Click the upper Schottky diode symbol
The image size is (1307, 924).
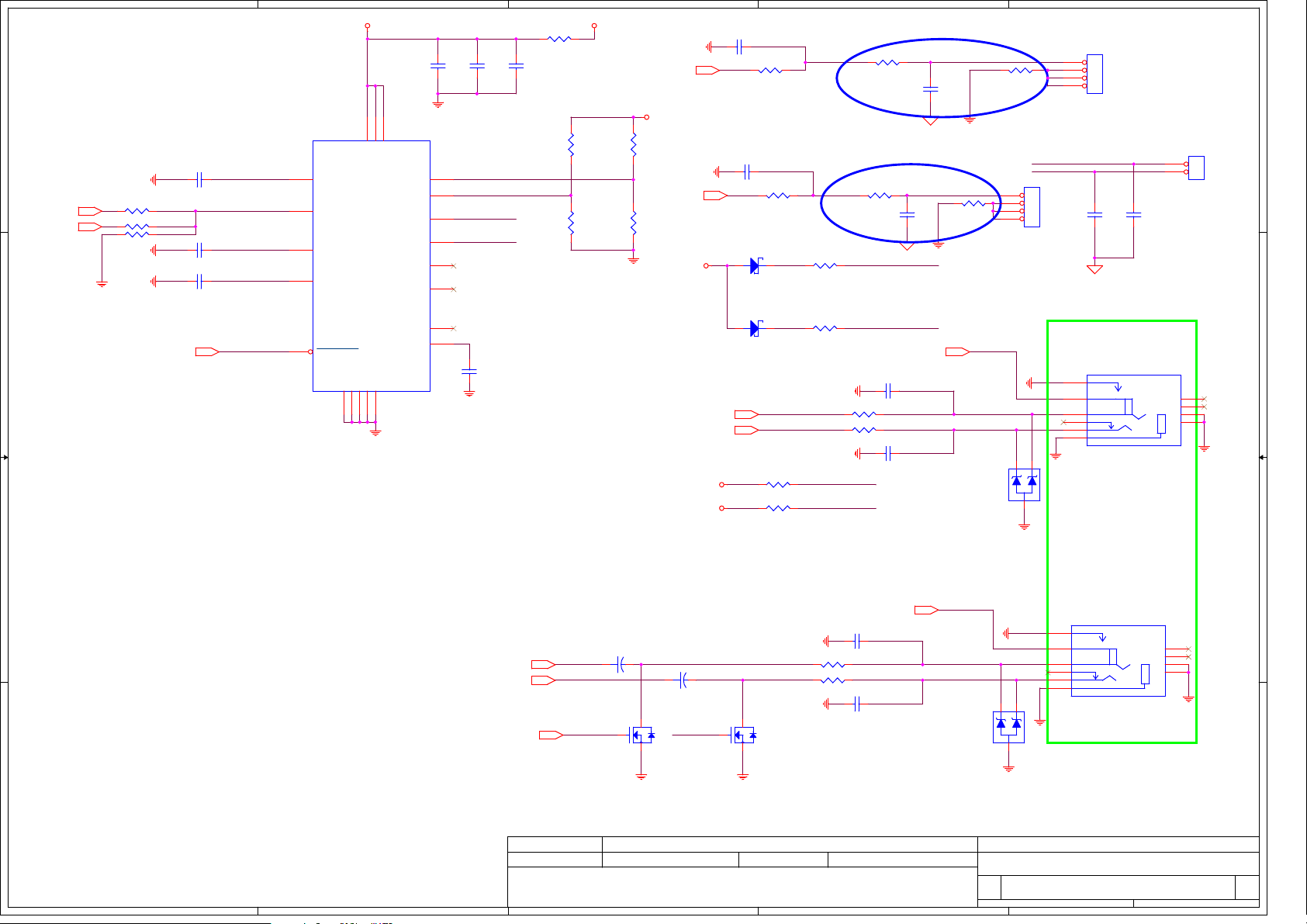click(756, 266)
